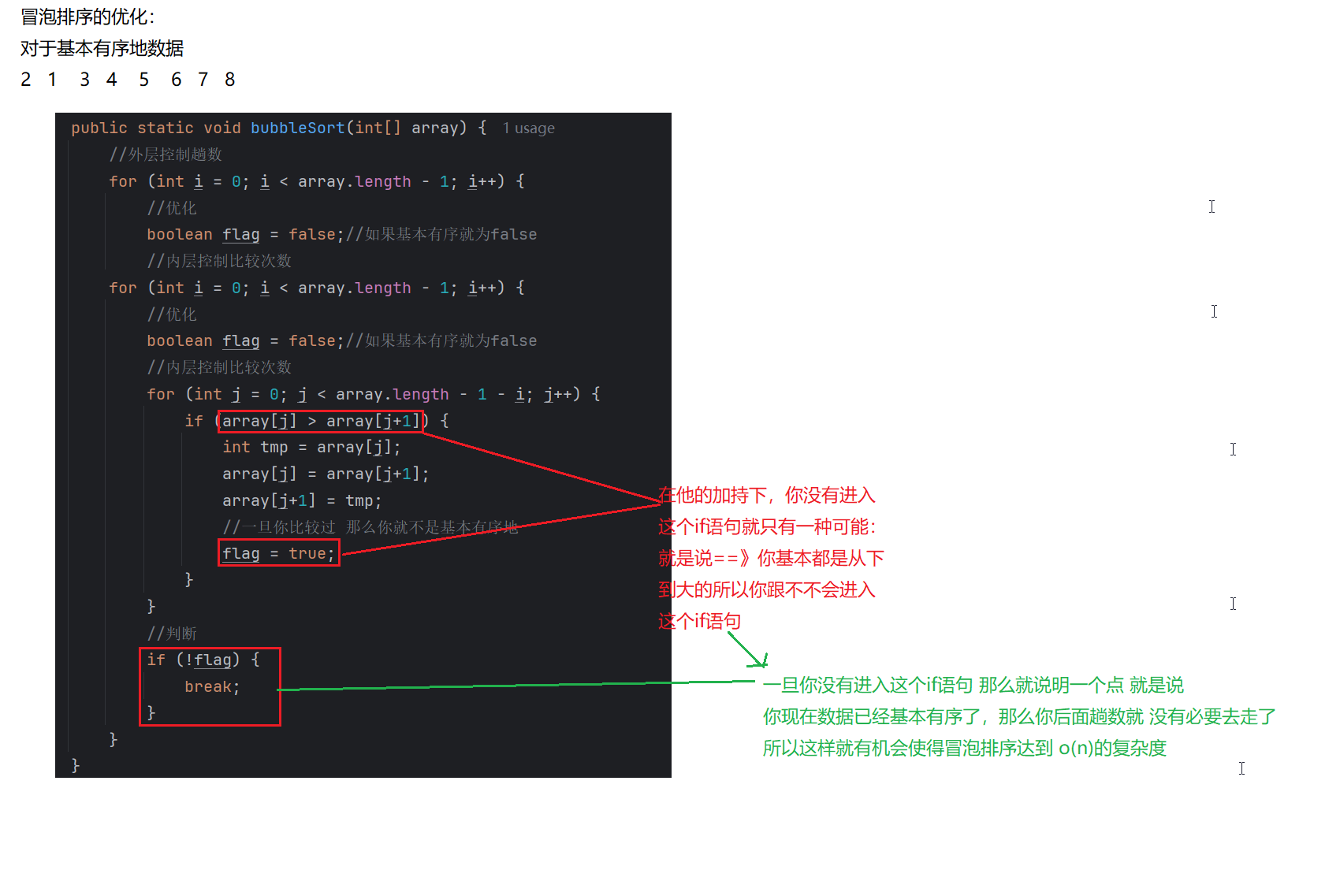1340x896 pixels.
Task: Click the statement "flag = true;"
Action: 278,553
